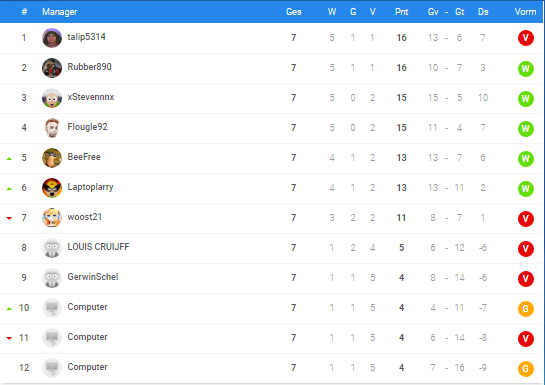Open the GerwinSchel manager name link
Viewport: 545px width, 385px height.
tap(93, 277)
